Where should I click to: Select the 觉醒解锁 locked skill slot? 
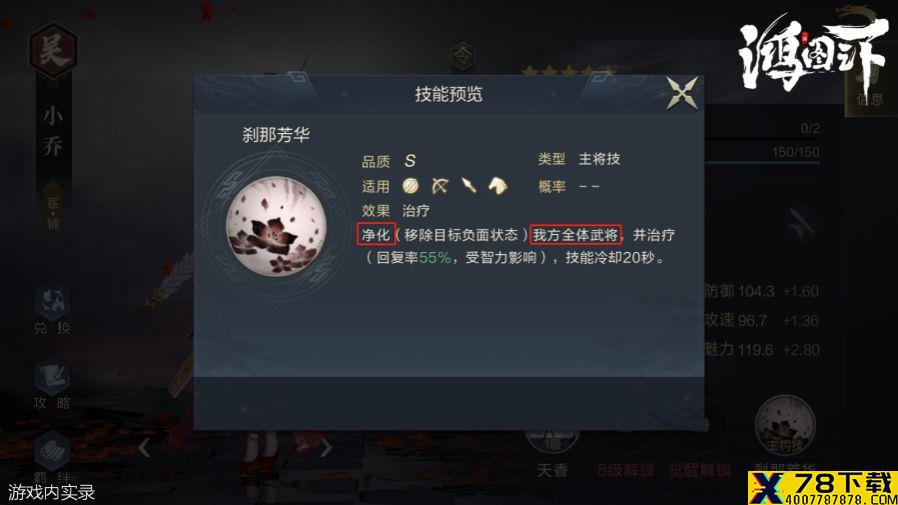(699, 452)
